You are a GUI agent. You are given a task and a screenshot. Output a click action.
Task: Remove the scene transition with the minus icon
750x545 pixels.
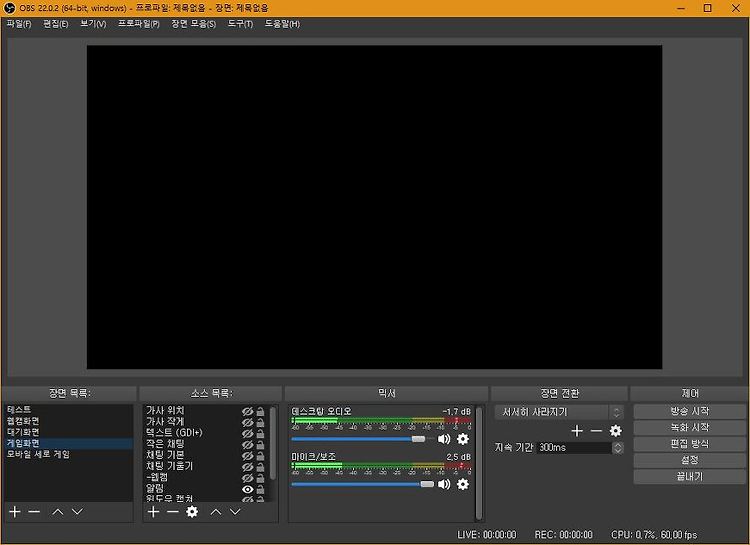pyautogui.click(x=596, y=431)
